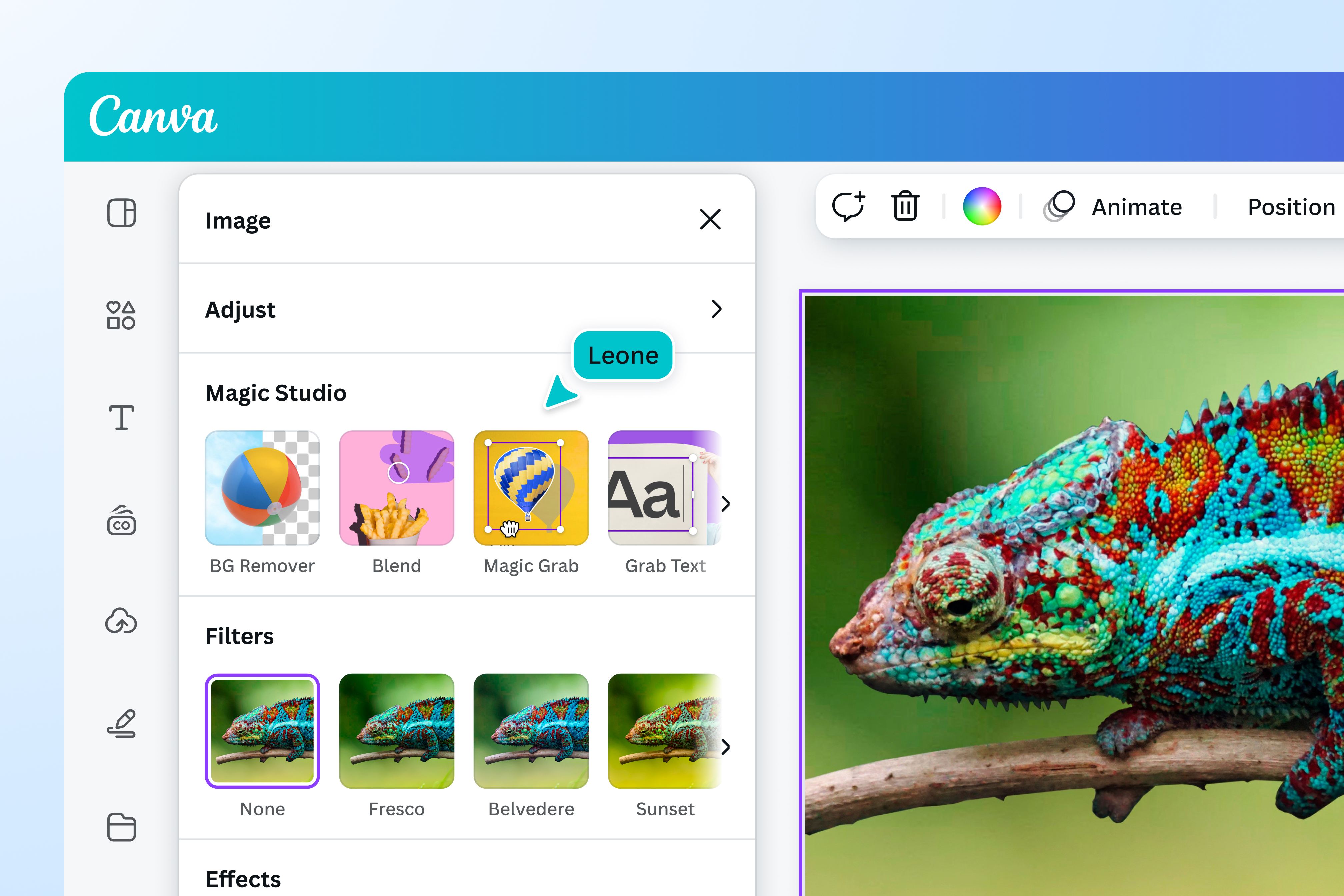Screen dimensions: 1344x896
Task: Click the Adjust chevron arrow
Action: coord(717,309)
